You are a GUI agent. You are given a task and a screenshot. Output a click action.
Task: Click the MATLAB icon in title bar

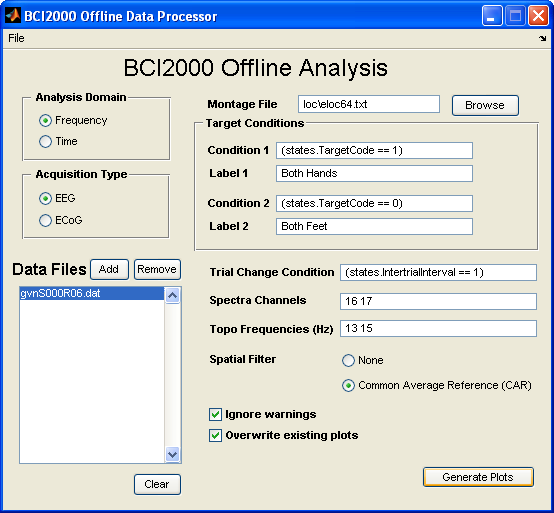[13, 16]
